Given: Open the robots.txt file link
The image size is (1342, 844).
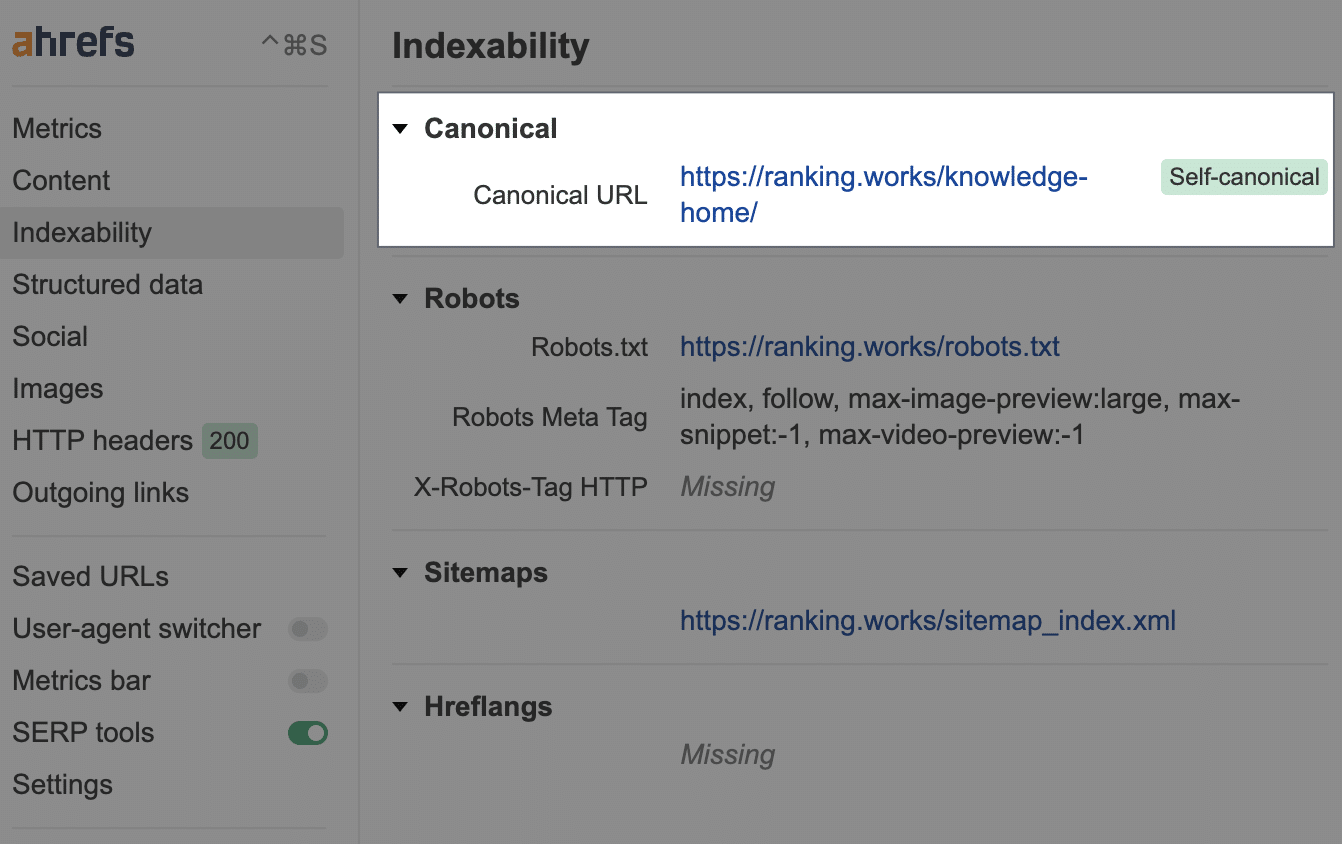Looking at the screenshot, I should tap(869, 346).
